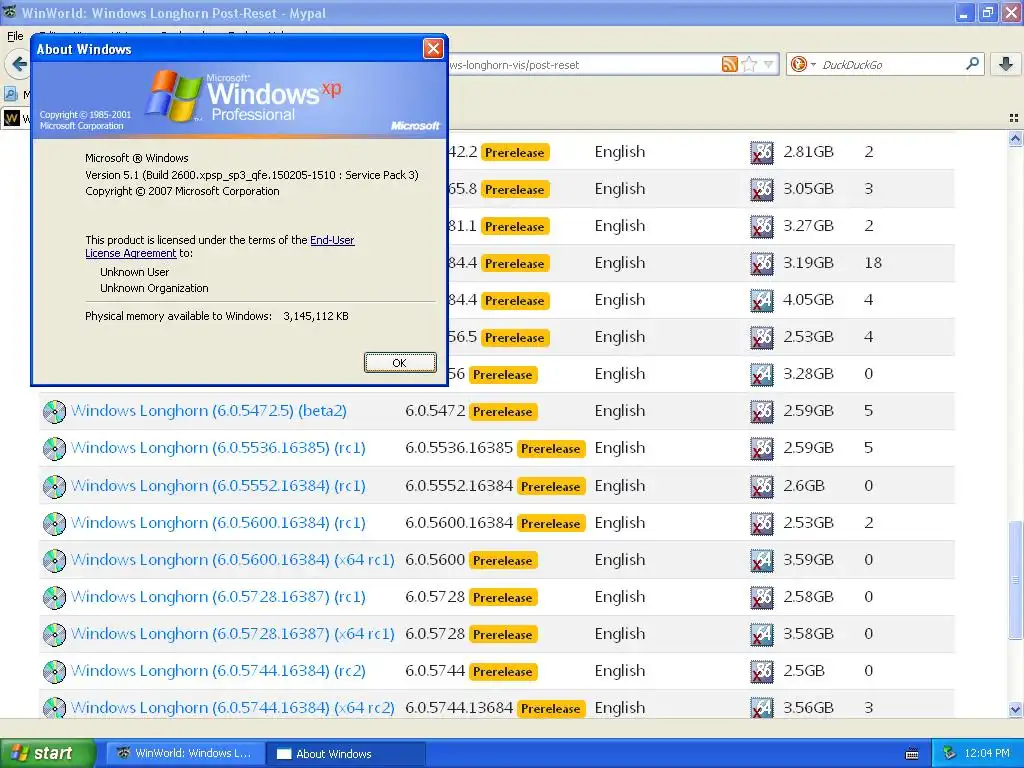This screenshot has width=1024, height=768.
Task: Bookmark page with the star icon
Action: coord(749,64)
